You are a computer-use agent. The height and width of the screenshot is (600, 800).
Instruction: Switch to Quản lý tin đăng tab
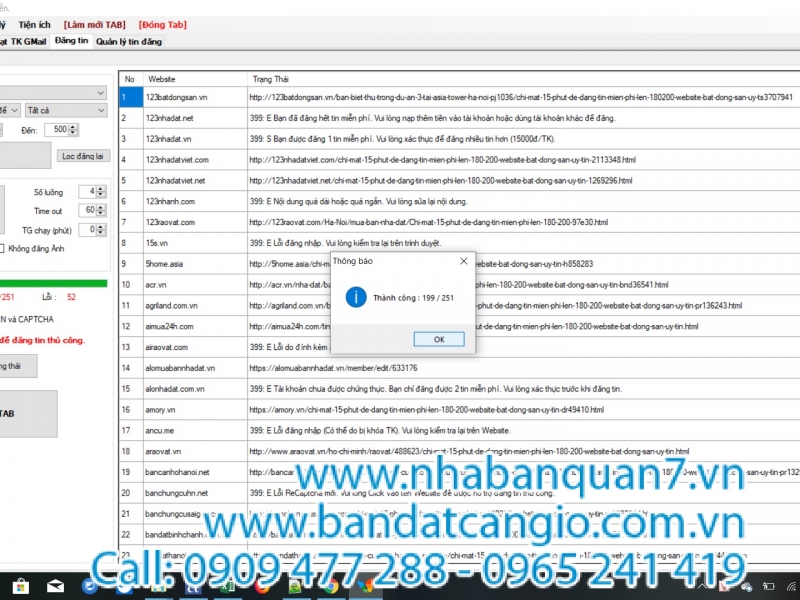click(129, 42)
